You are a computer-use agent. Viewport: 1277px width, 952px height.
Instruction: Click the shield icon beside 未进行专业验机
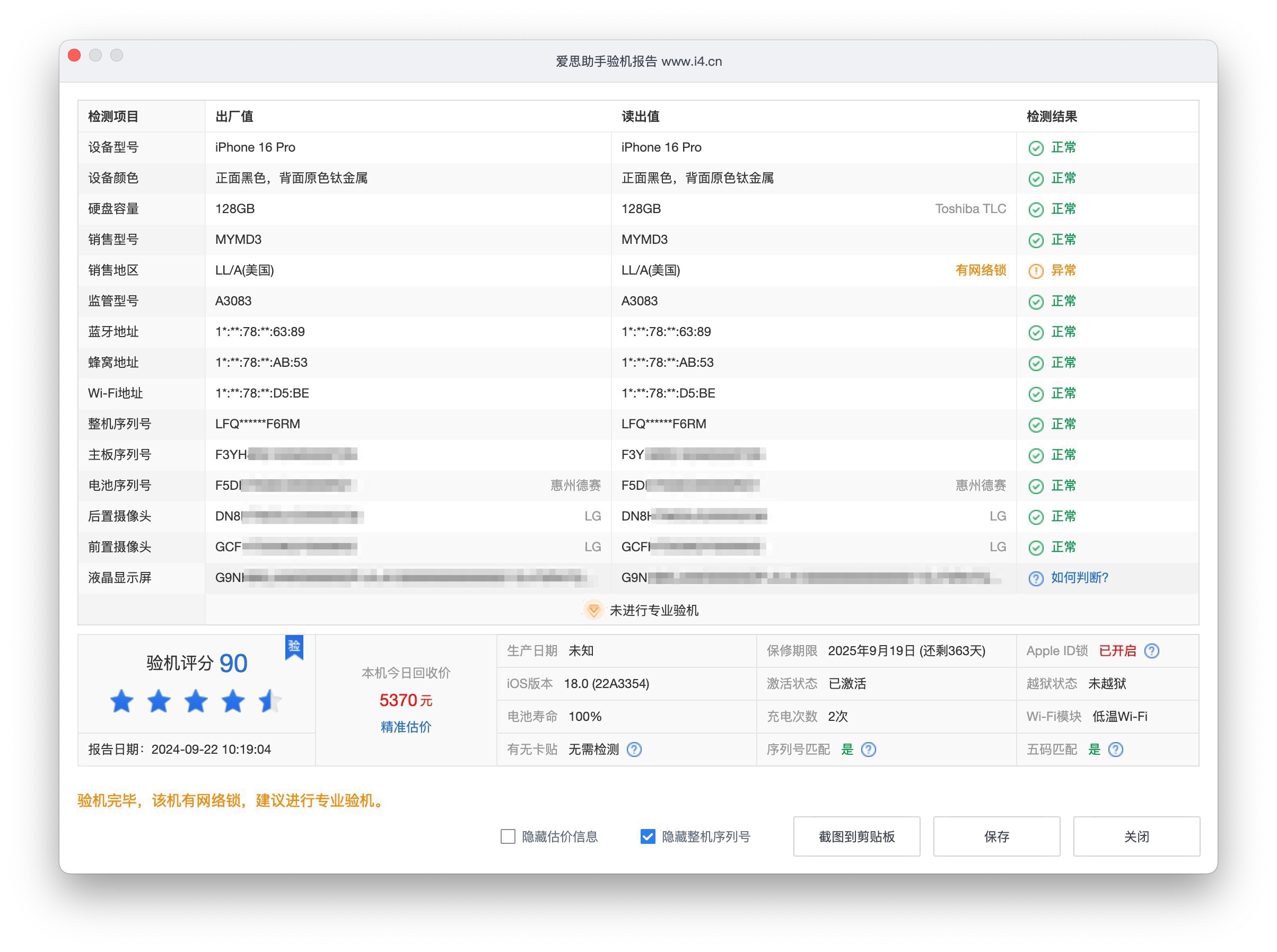(x=593, y=610)
